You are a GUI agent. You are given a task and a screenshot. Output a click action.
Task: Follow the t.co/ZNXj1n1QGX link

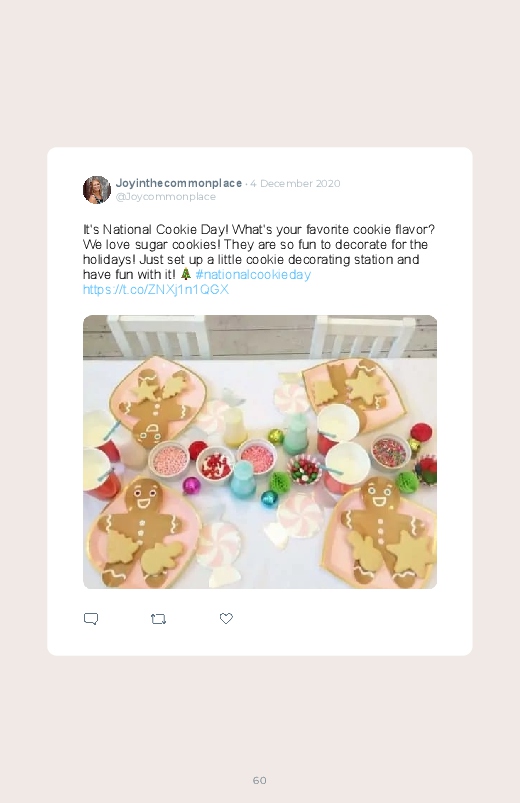click(156, 289)
